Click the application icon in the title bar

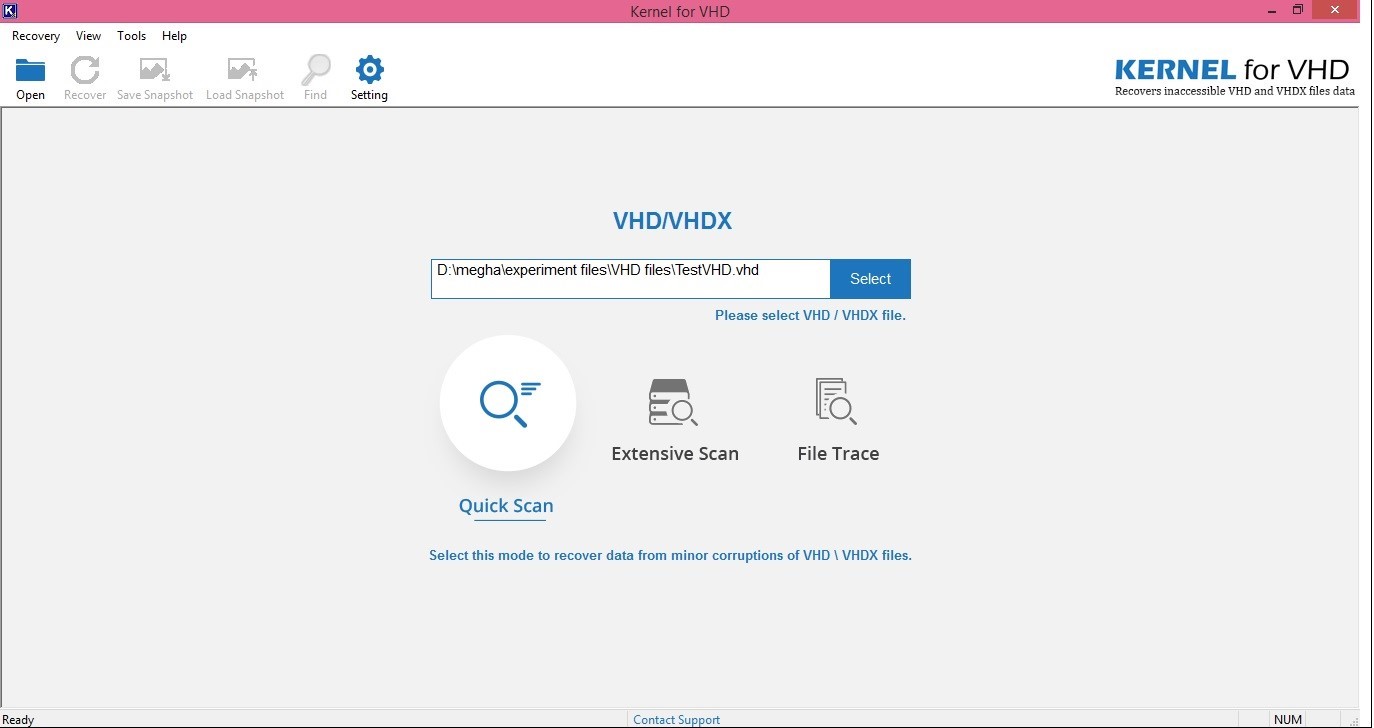(10, 10)
